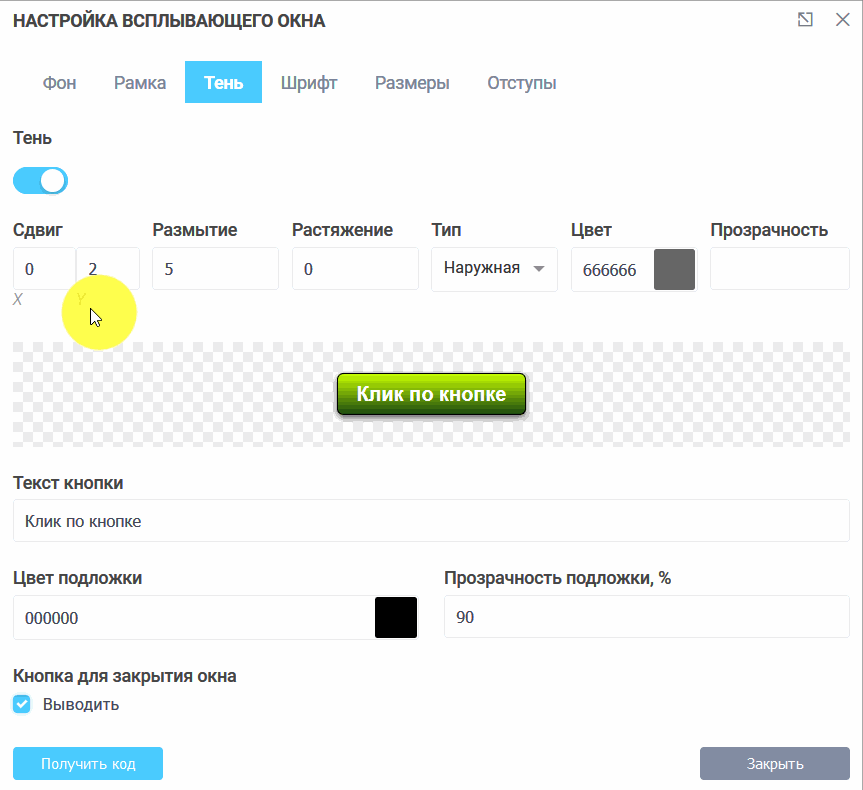Go to the "Размеры" tab
Viewport: 863px width, 790px height.
[x=412, y=83]
